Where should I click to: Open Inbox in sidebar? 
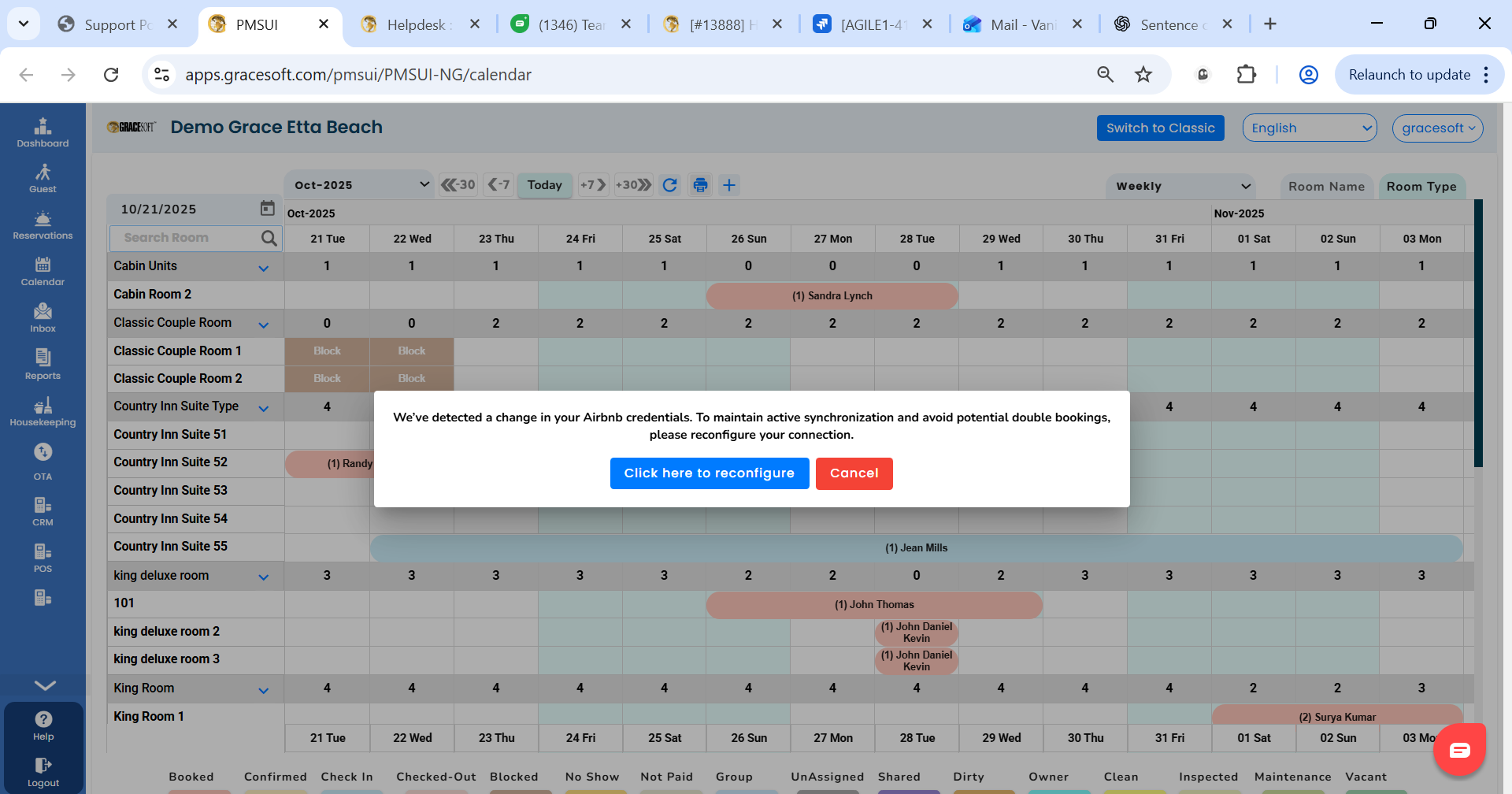(43, 317)
